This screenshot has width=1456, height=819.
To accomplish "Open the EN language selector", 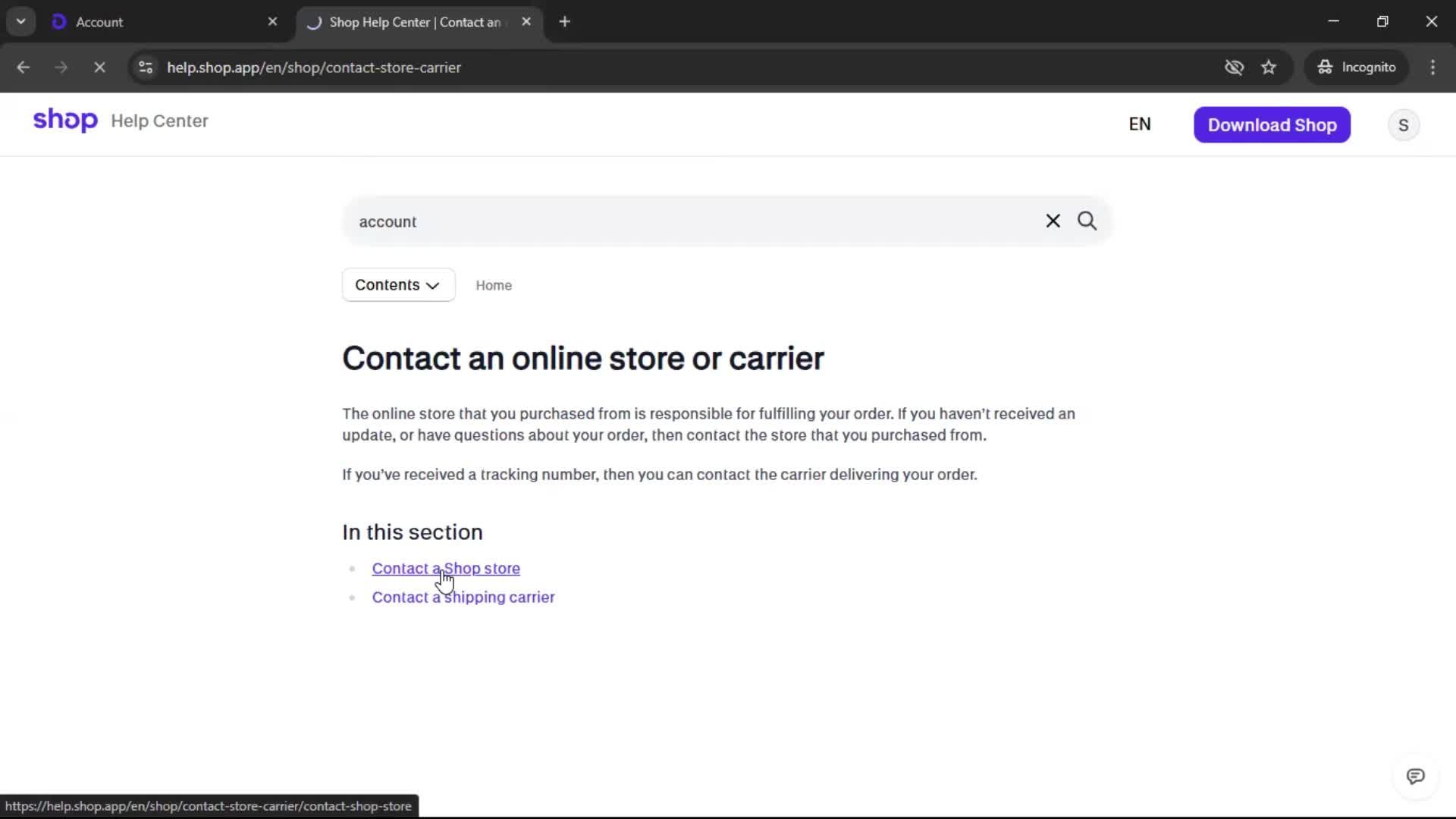I will click(x=1139, y=124).
